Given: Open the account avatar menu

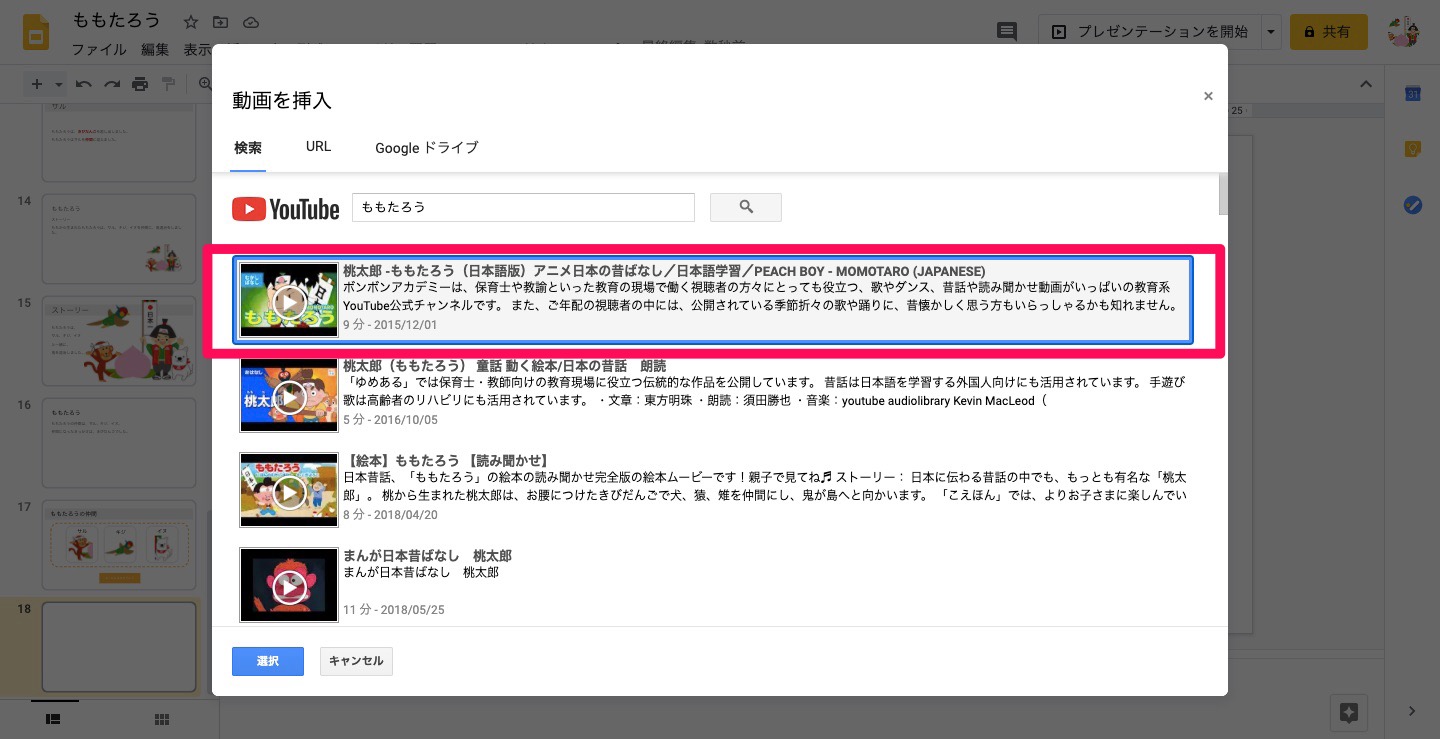Looking at the screenshot, I should (x=1406, y=32).
